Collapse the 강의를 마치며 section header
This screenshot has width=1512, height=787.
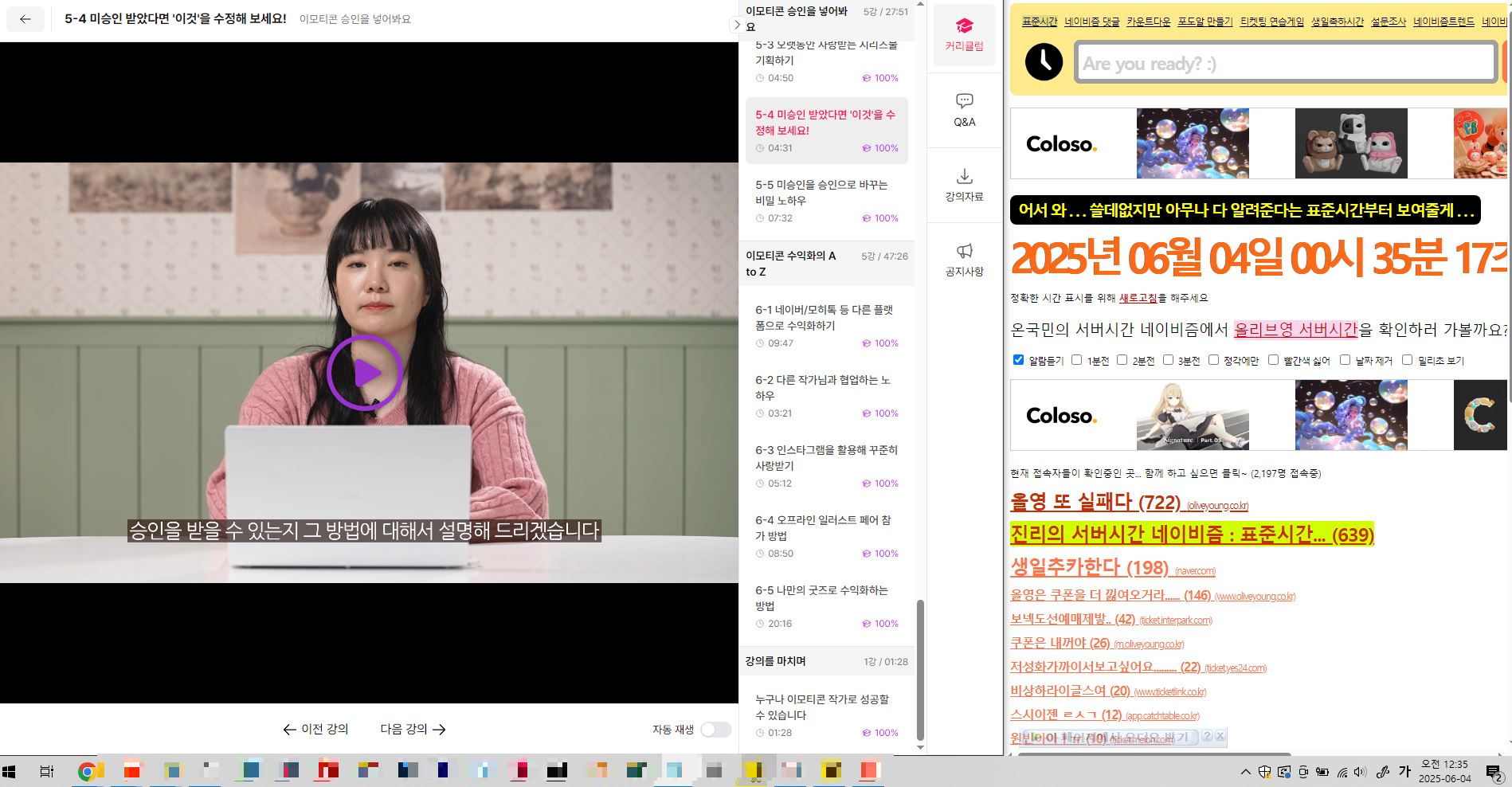(826, 661)
